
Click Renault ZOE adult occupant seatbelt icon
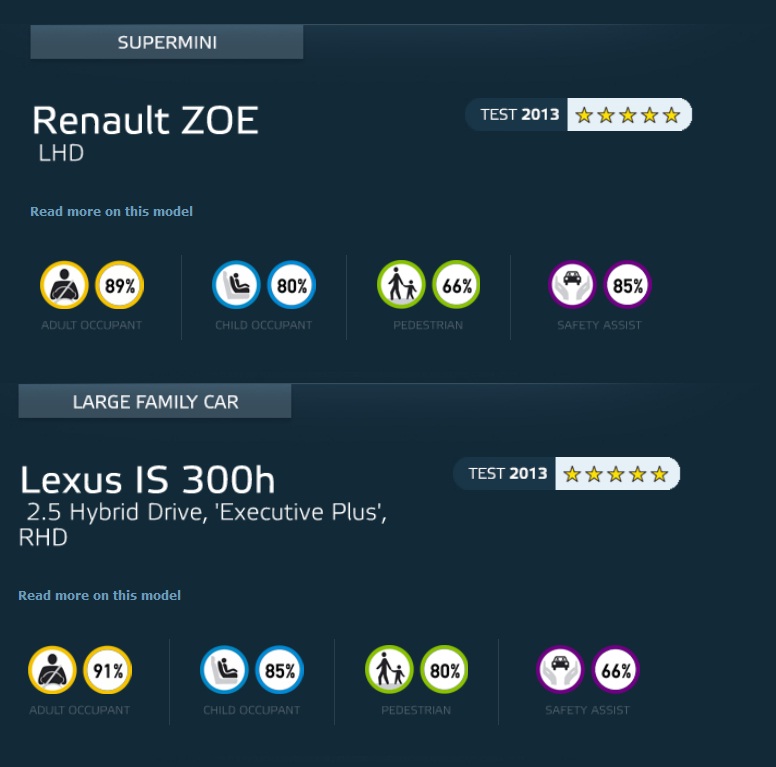coord(64,285)
